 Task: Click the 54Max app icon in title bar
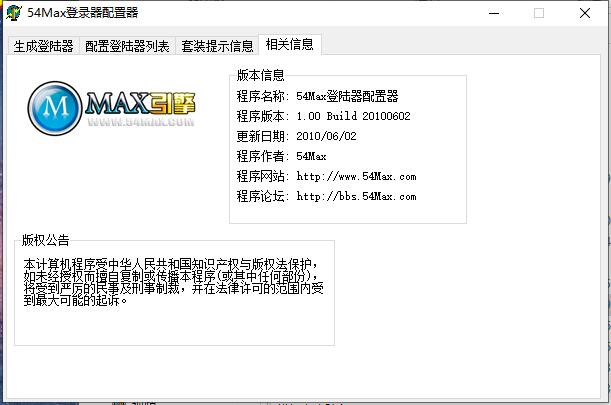pyautogui.click(x=14, y=13)
